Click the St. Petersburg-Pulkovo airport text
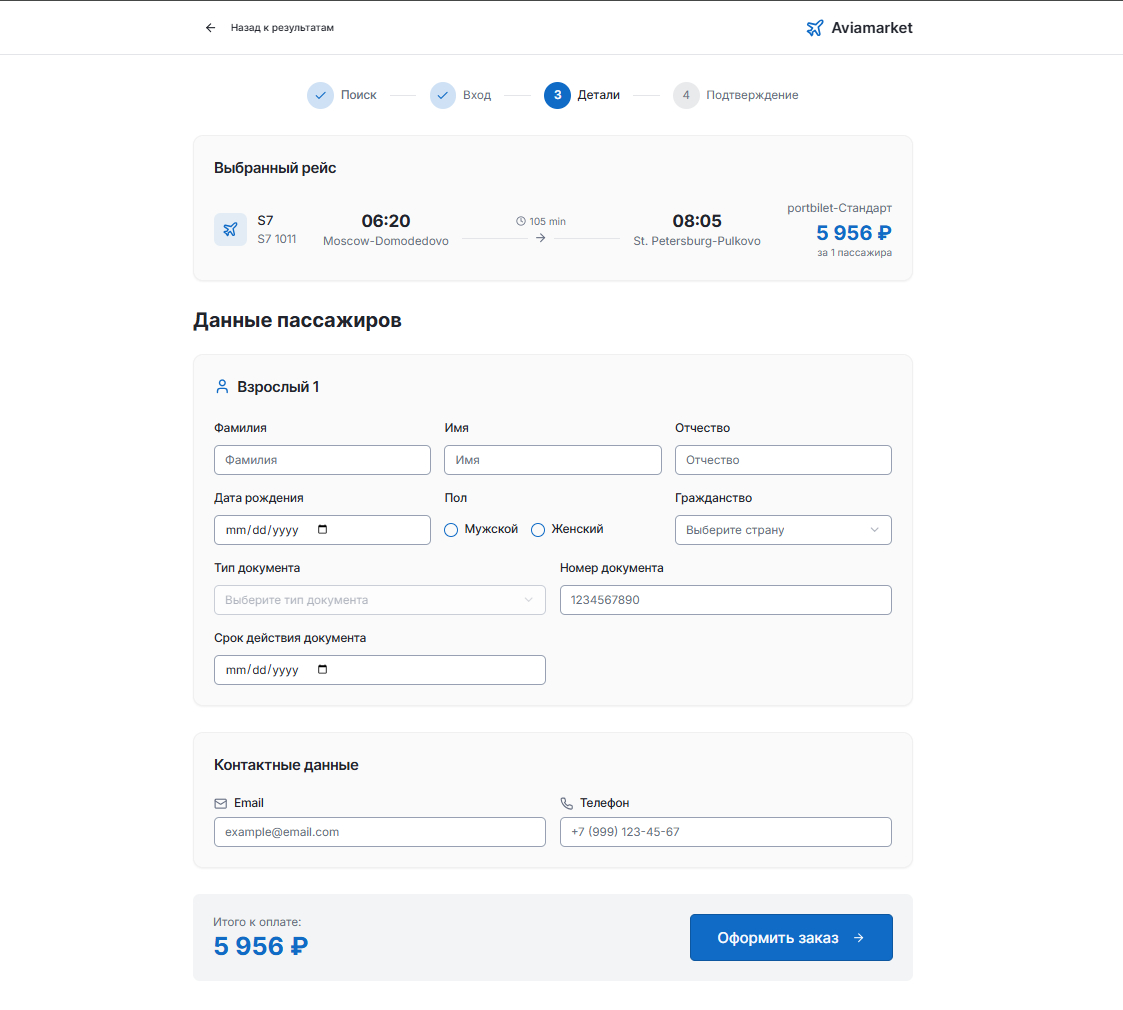Screen dimensions: 1123x1010 pos(697,241)
